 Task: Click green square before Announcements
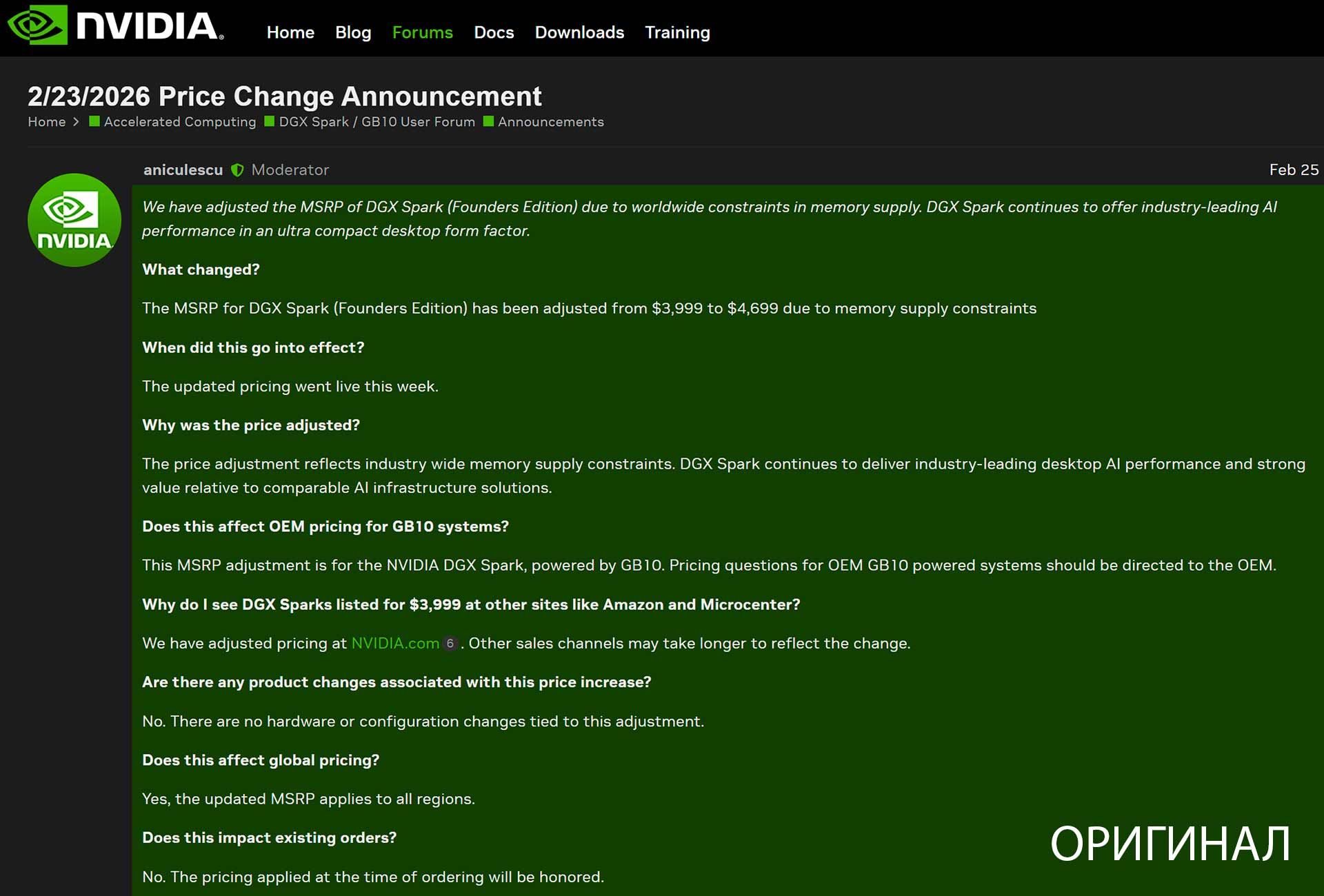click(489, 122)
